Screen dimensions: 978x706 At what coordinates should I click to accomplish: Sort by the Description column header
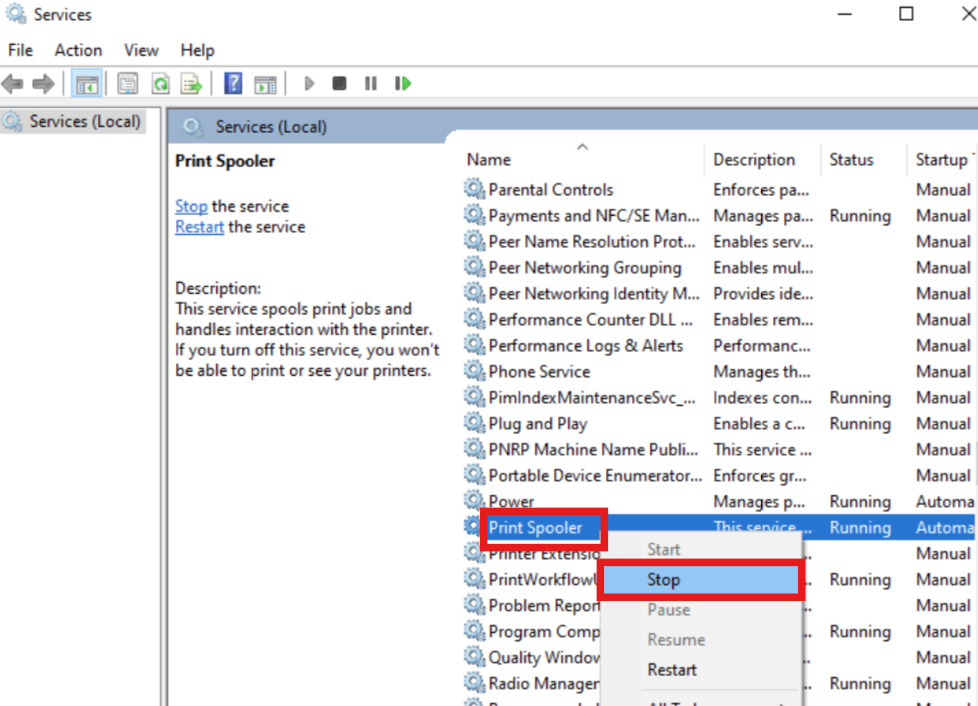(x=753, y=160)
